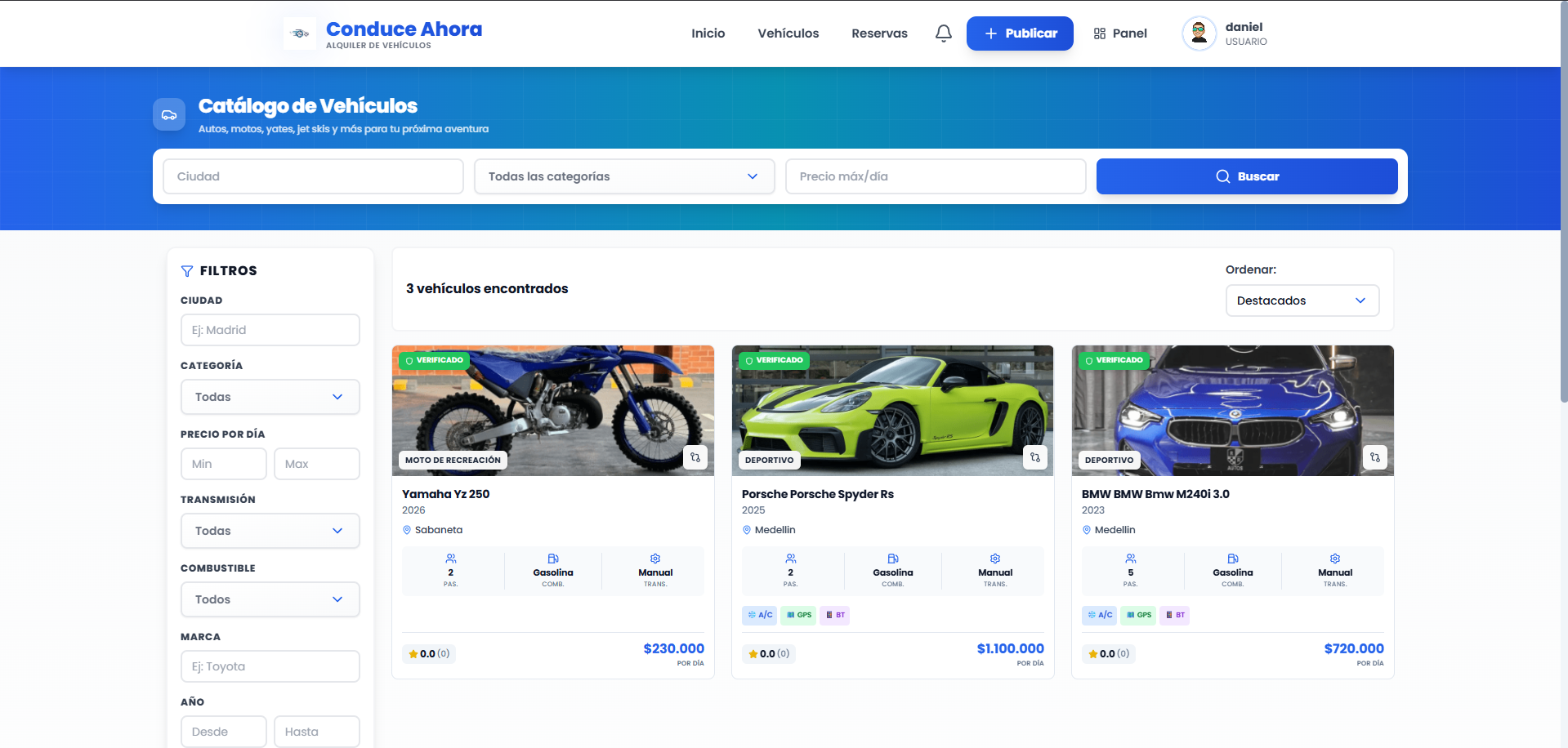Click compare icon on Yamaha Yz 250 card
The width and height of the screenshot is (1568, 748).
pyautogui.click(x=695, y=457)
